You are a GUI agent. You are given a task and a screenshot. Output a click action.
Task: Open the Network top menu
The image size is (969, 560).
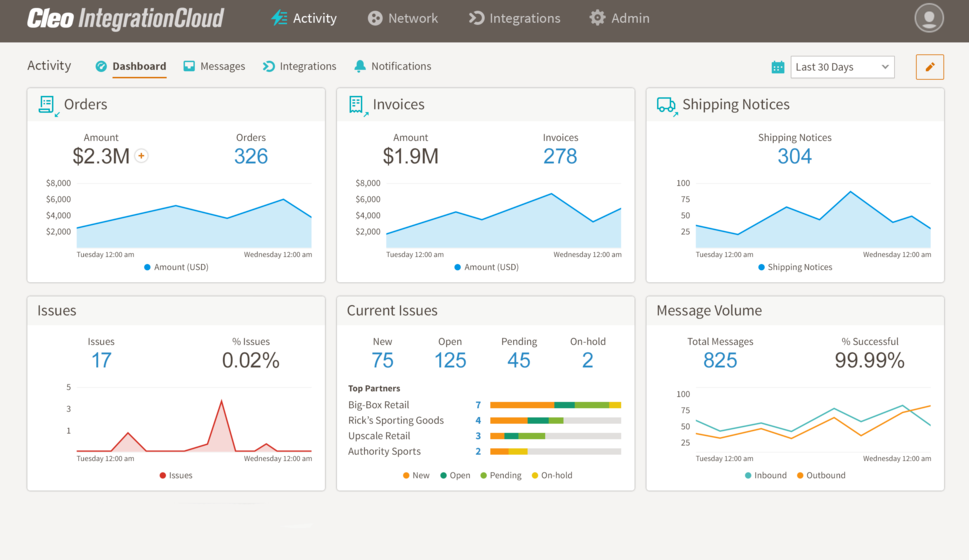(403, 18)
